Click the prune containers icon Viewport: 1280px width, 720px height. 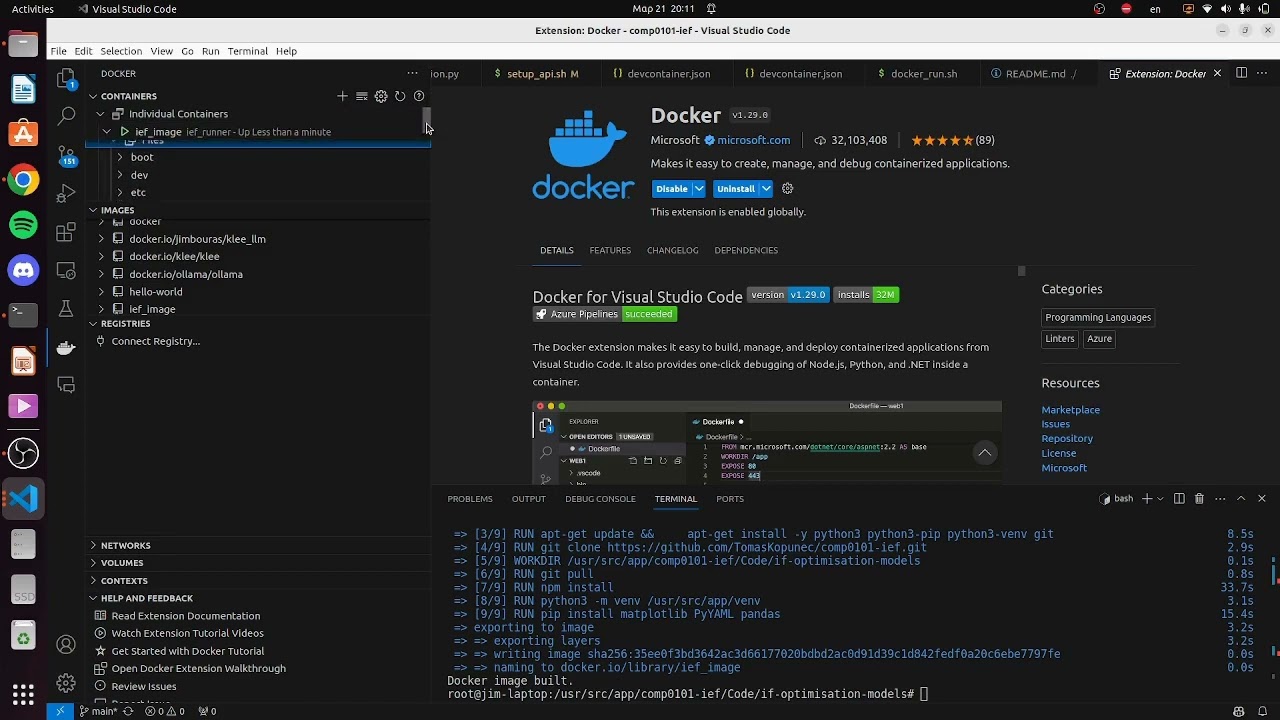(361, 96)
